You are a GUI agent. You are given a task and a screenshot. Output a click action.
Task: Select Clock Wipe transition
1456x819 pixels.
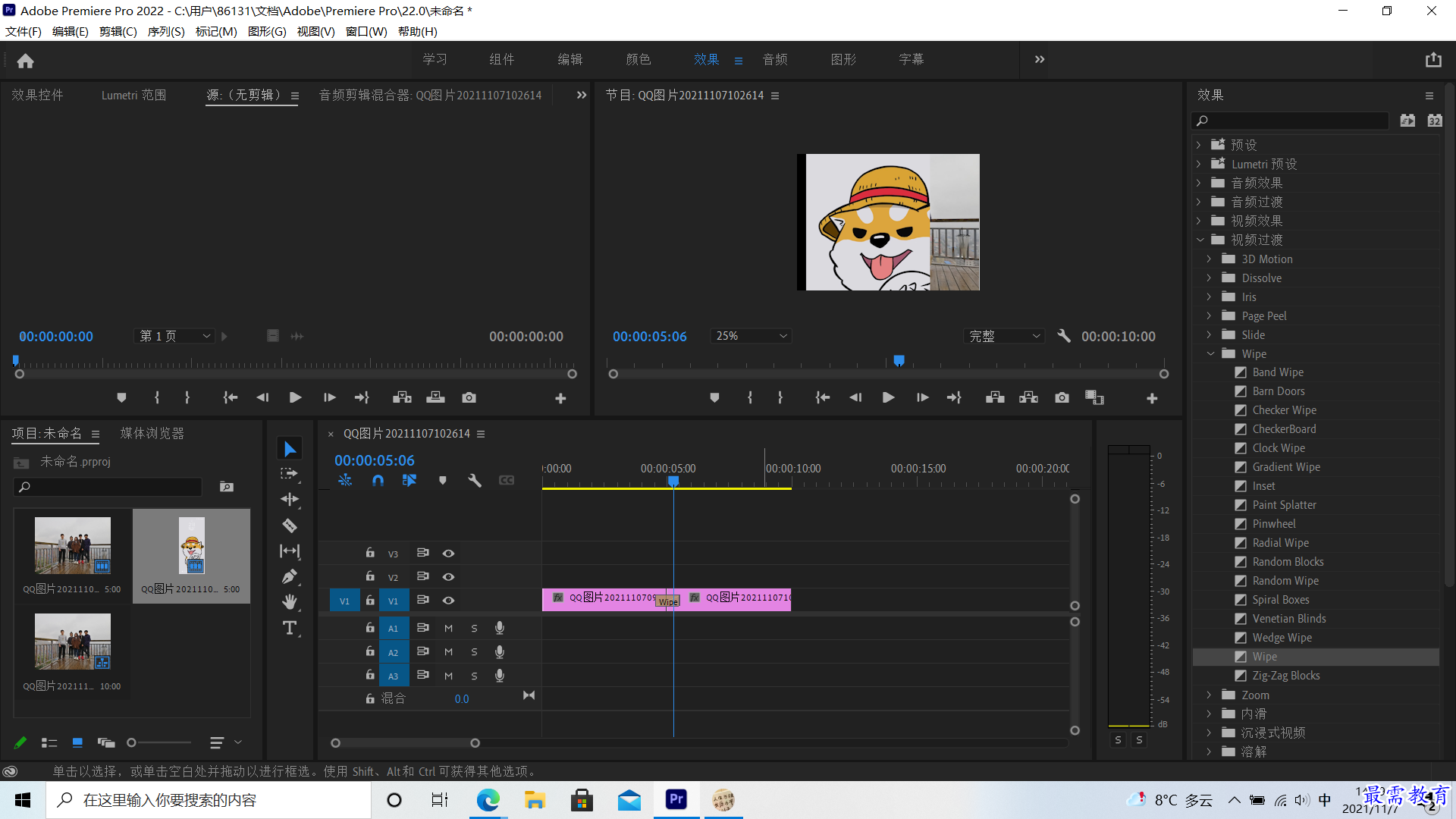(1279, 448)
